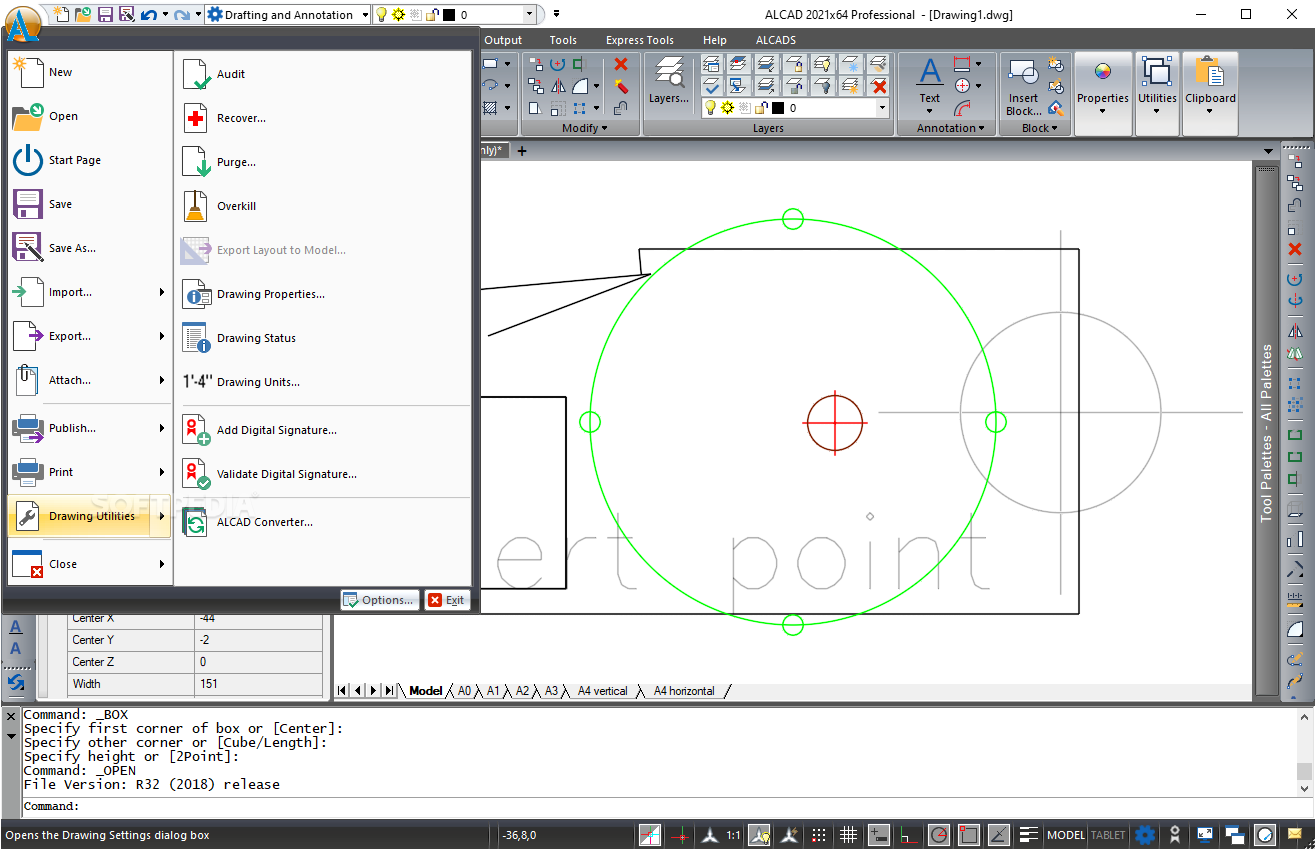Click Add Digital Signature icon
1316x850 pixels.
pyautogui.click(x=197, y=430)
